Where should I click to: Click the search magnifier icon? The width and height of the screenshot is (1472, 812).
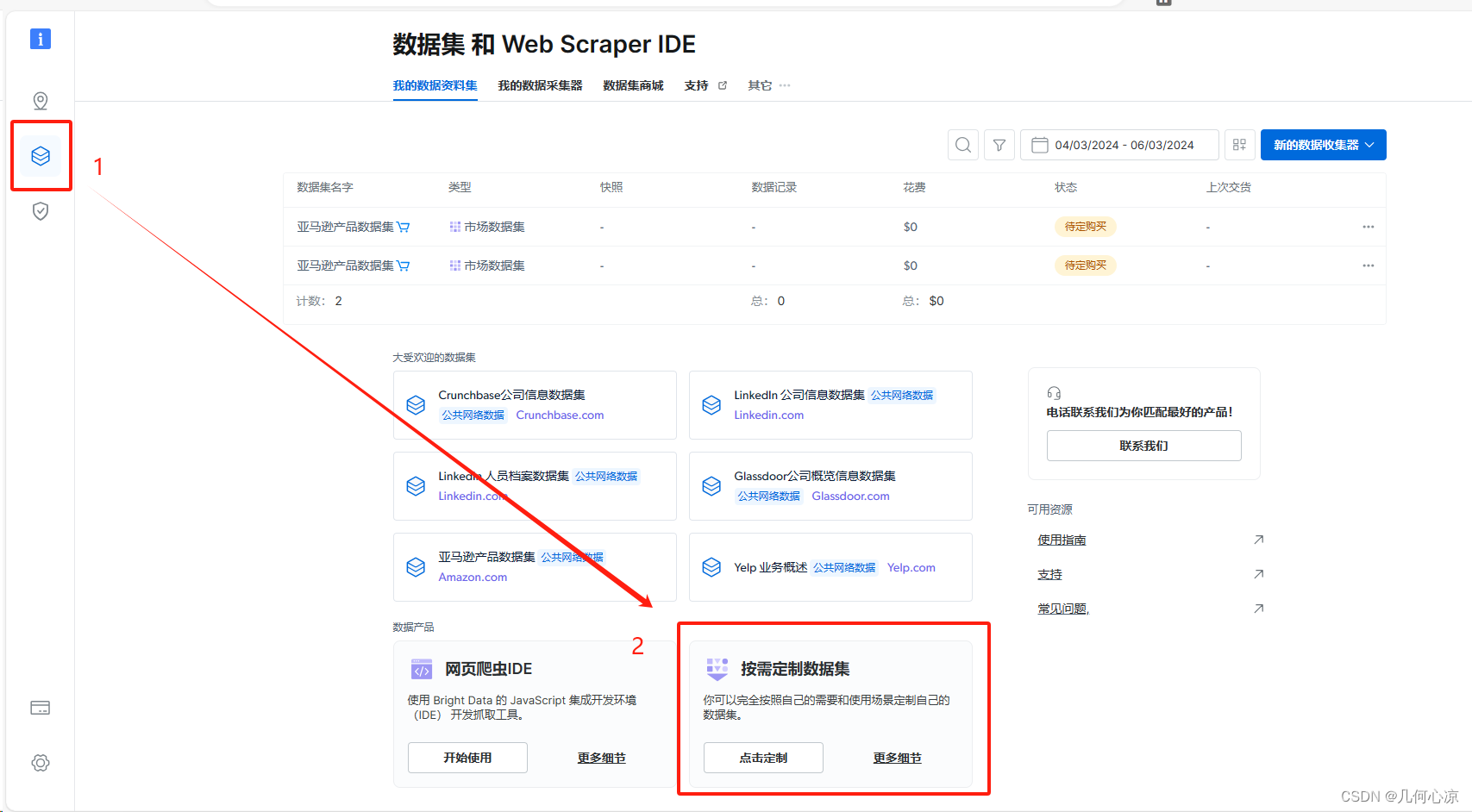click(x=963, y=145)
